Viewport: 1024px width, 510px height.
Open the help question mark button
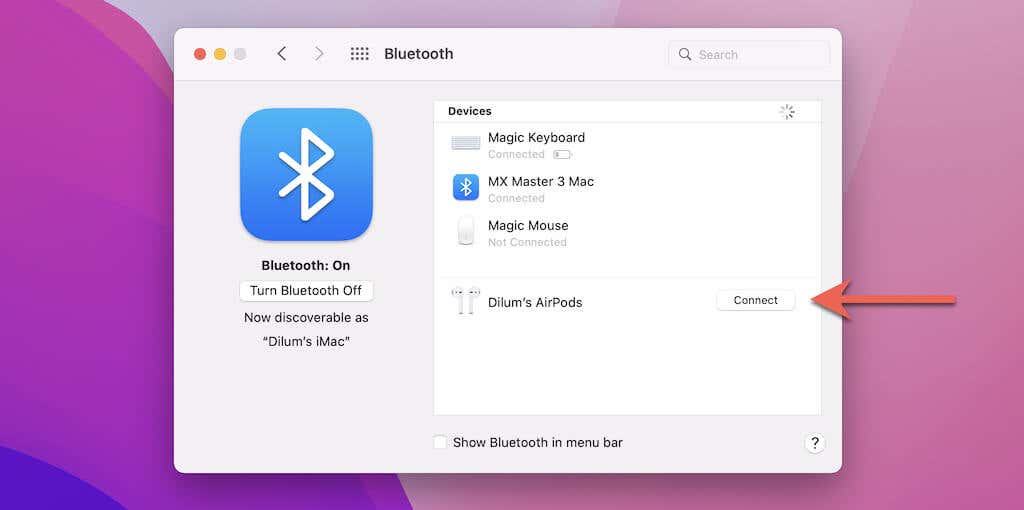(x=814, y=443)
